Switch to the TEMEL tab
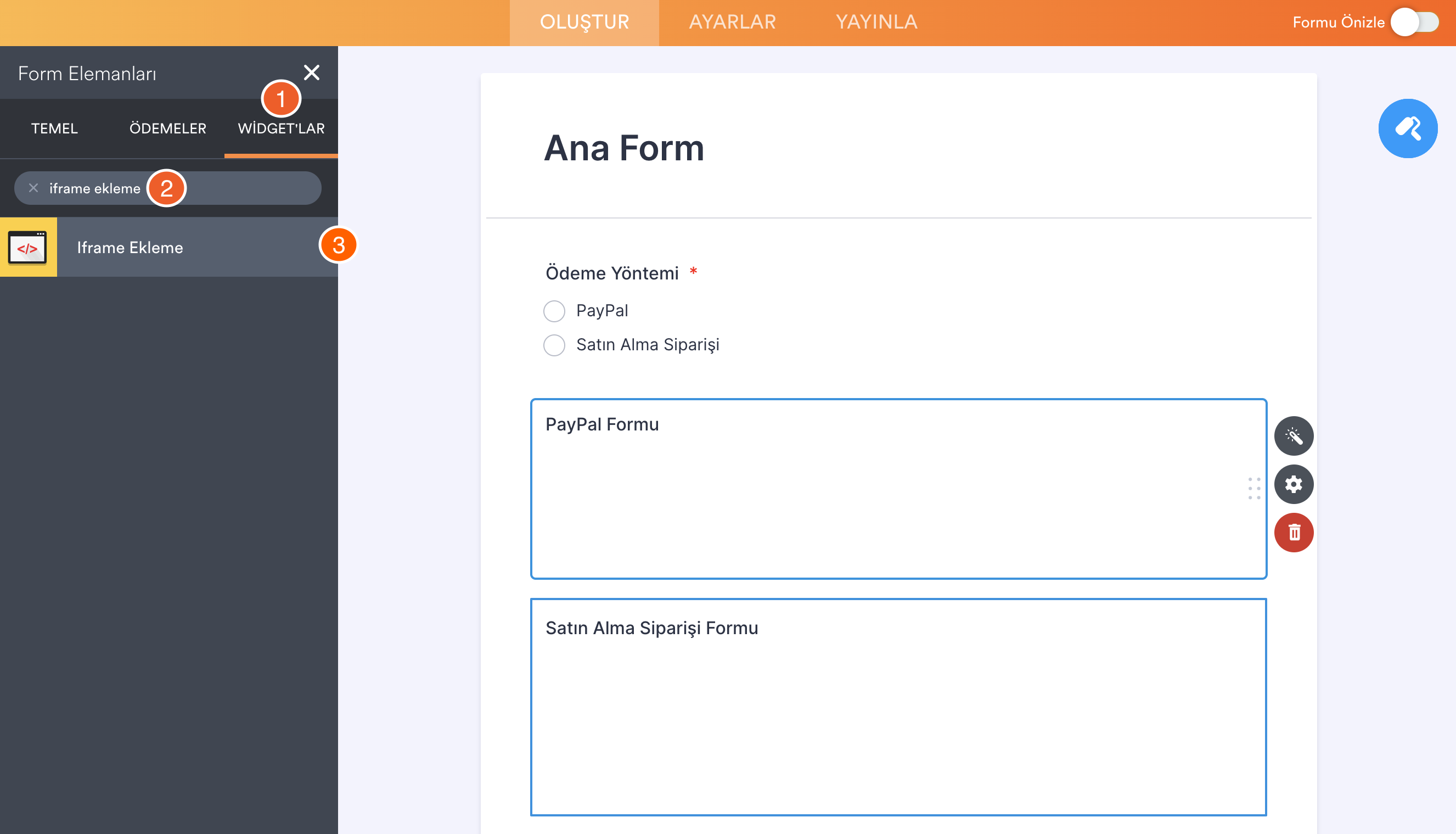Viewport: 1456px width, 834px height. 54,128
